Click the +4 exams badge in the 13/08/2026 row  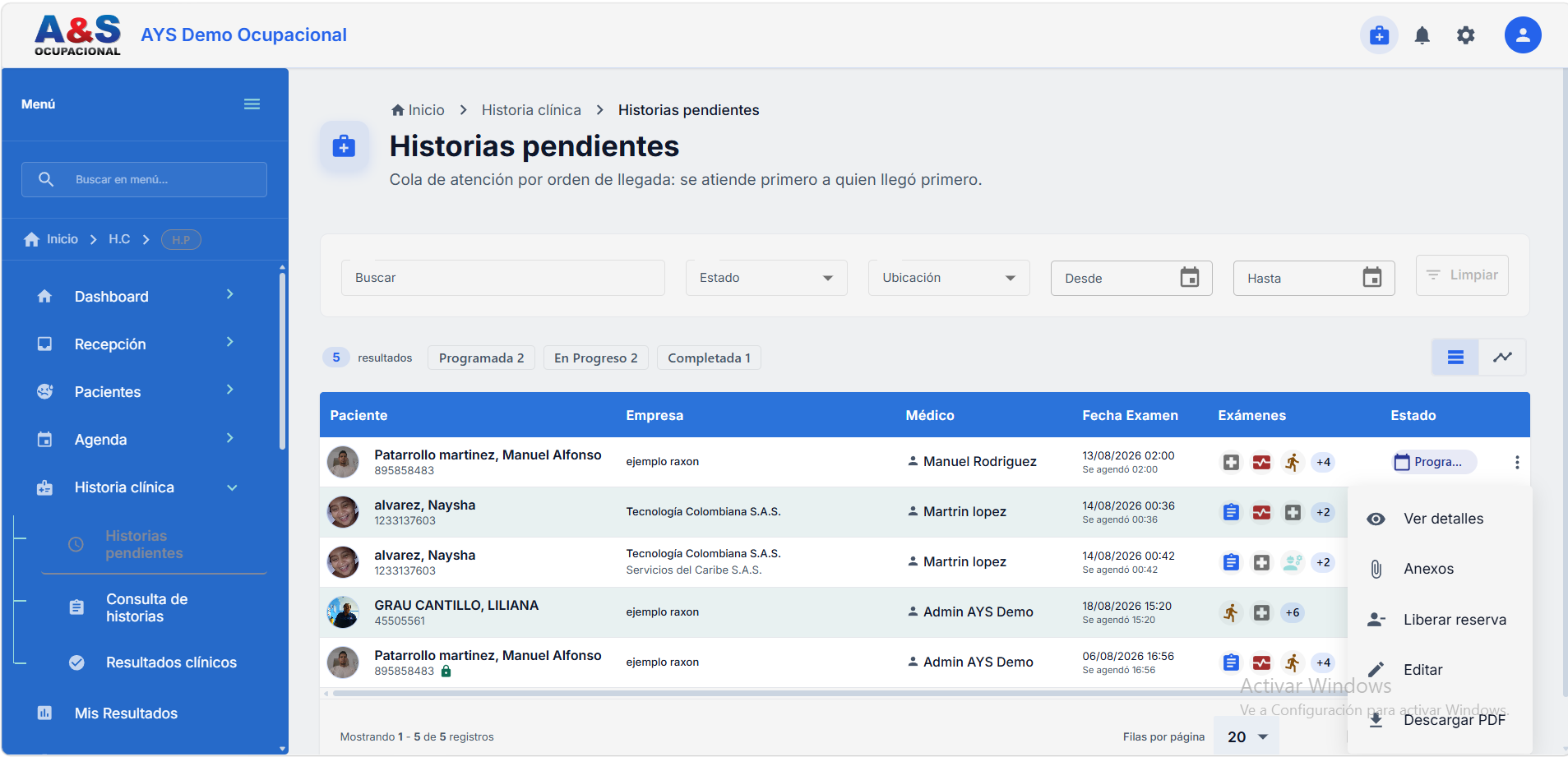click(1323, 462)
